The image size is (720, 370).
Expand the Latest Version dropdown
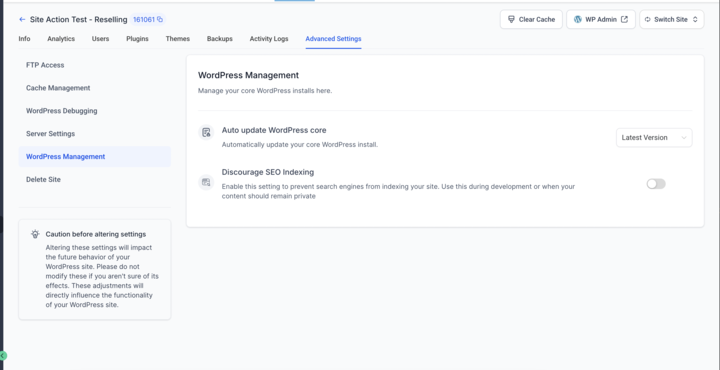tap(654, 138)
